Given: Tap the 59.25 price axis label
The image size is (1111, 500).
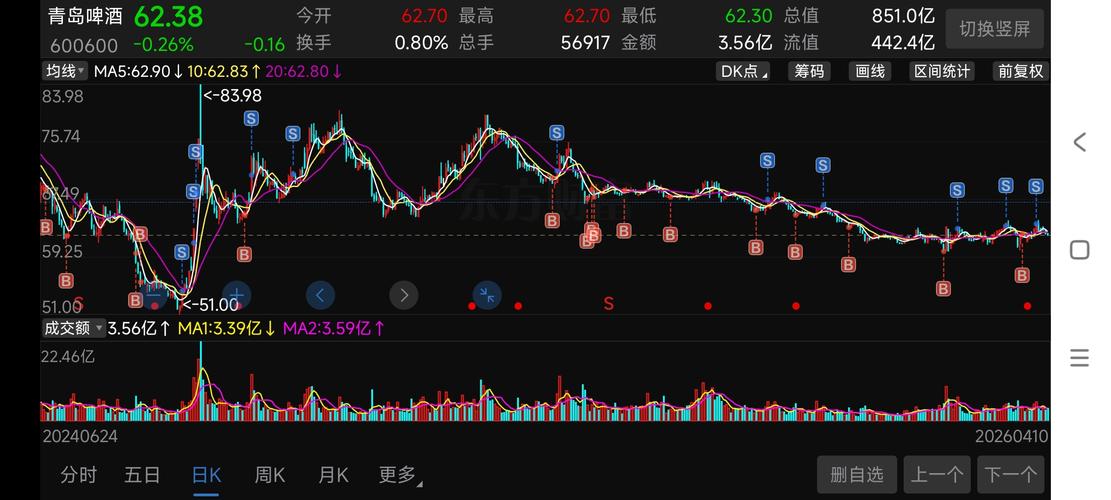Looking at the screenshot, I should [62, 251].
